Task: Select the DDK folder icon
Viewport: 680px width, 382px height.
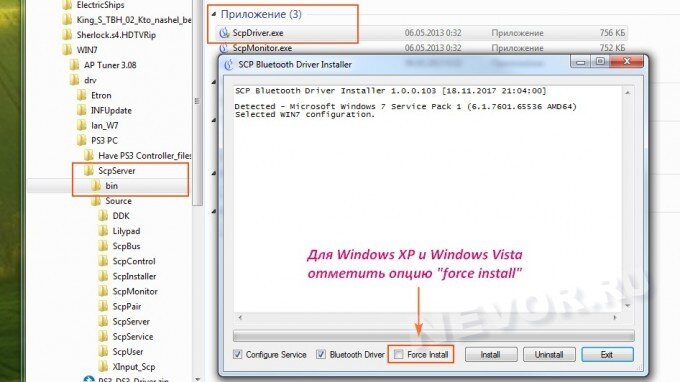Action: click(103, 216)
